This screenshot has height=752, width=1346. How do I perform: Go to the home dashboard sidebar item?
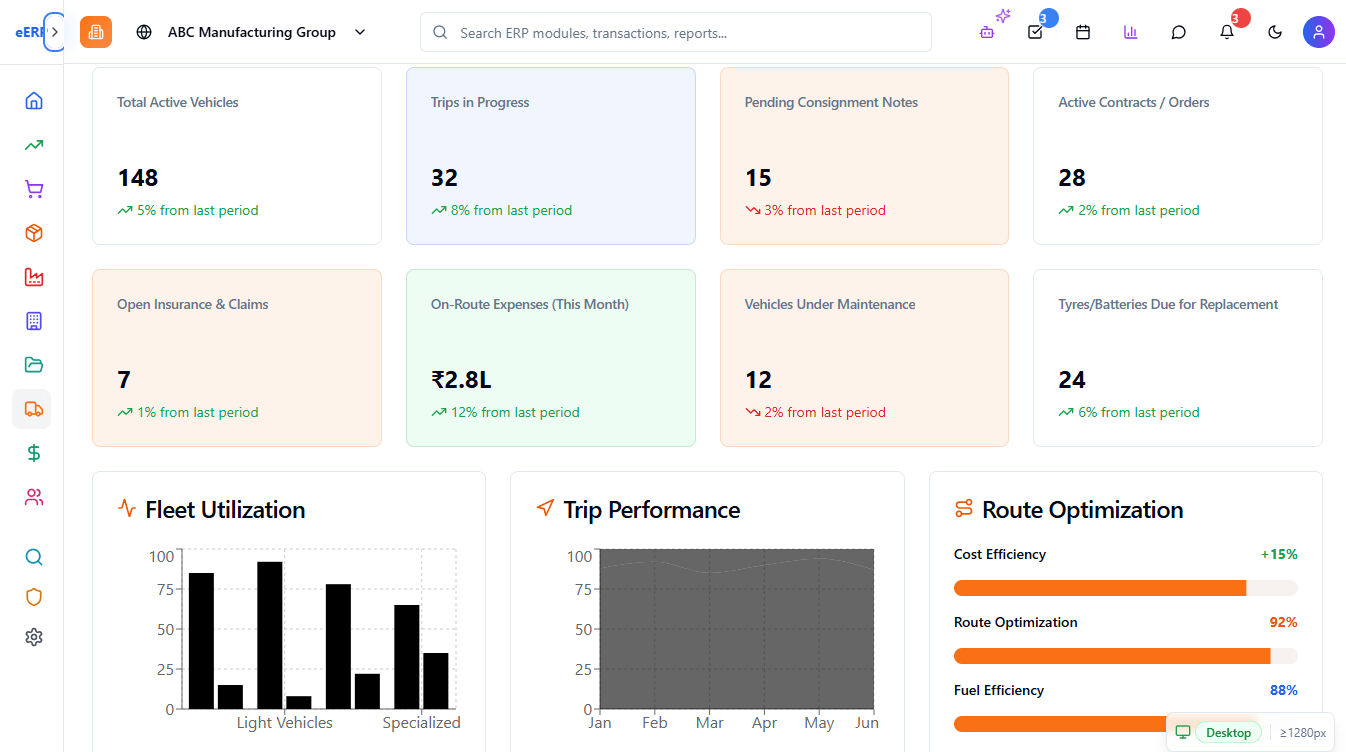pos(34,101)
